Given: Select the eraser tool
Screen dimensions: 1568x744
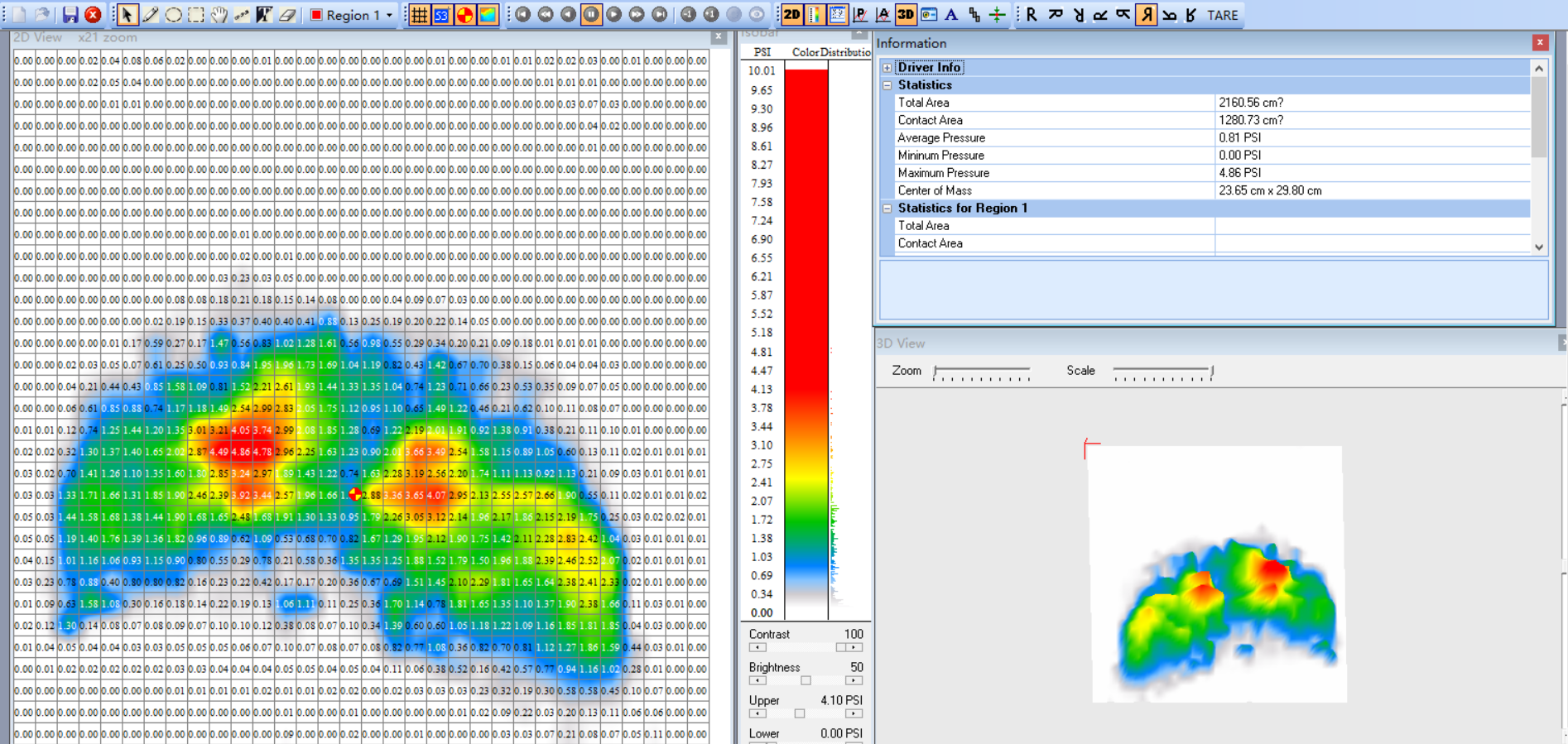Looking at the screenshot, I should coord(286,15).
